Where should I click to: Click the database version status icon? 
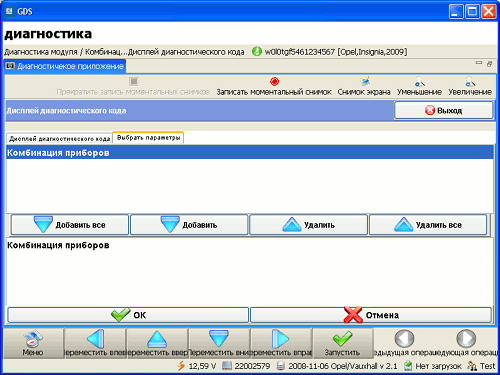(x=281, y=366)
